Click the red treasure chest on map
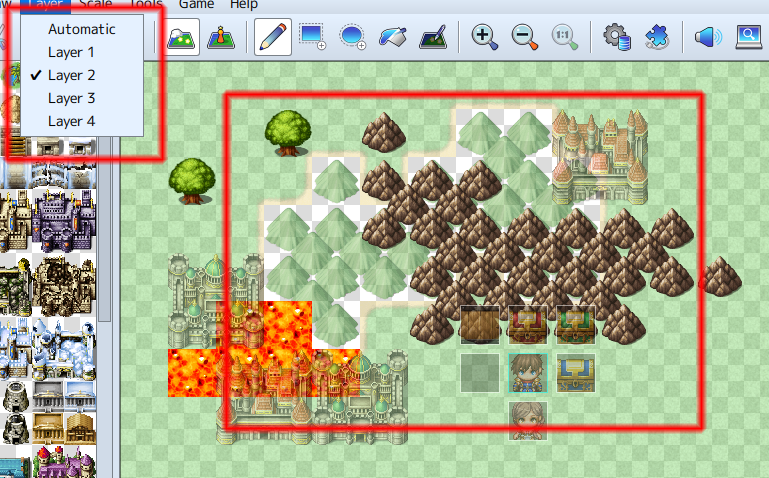Image resolution: width=769 pixels, height=478 pixels. pyautogui.click(x=527, y=325)
